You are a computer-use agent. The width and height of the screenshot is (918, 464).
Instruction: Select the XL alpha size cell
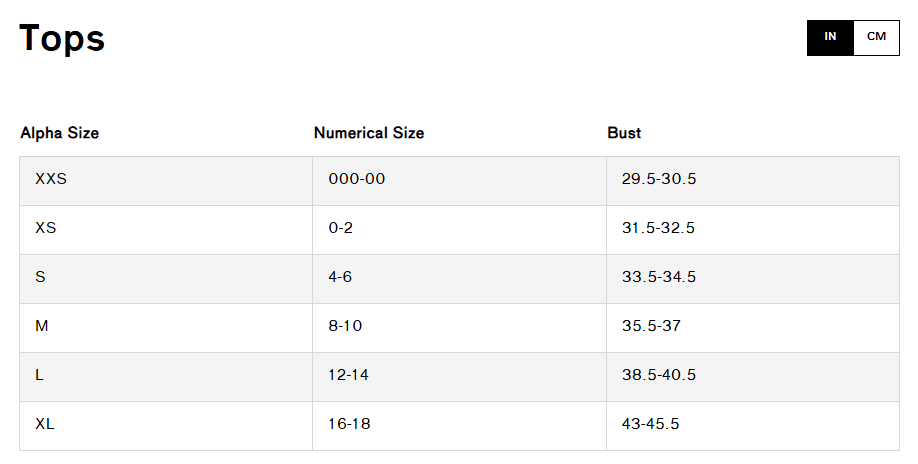point(166,426)
